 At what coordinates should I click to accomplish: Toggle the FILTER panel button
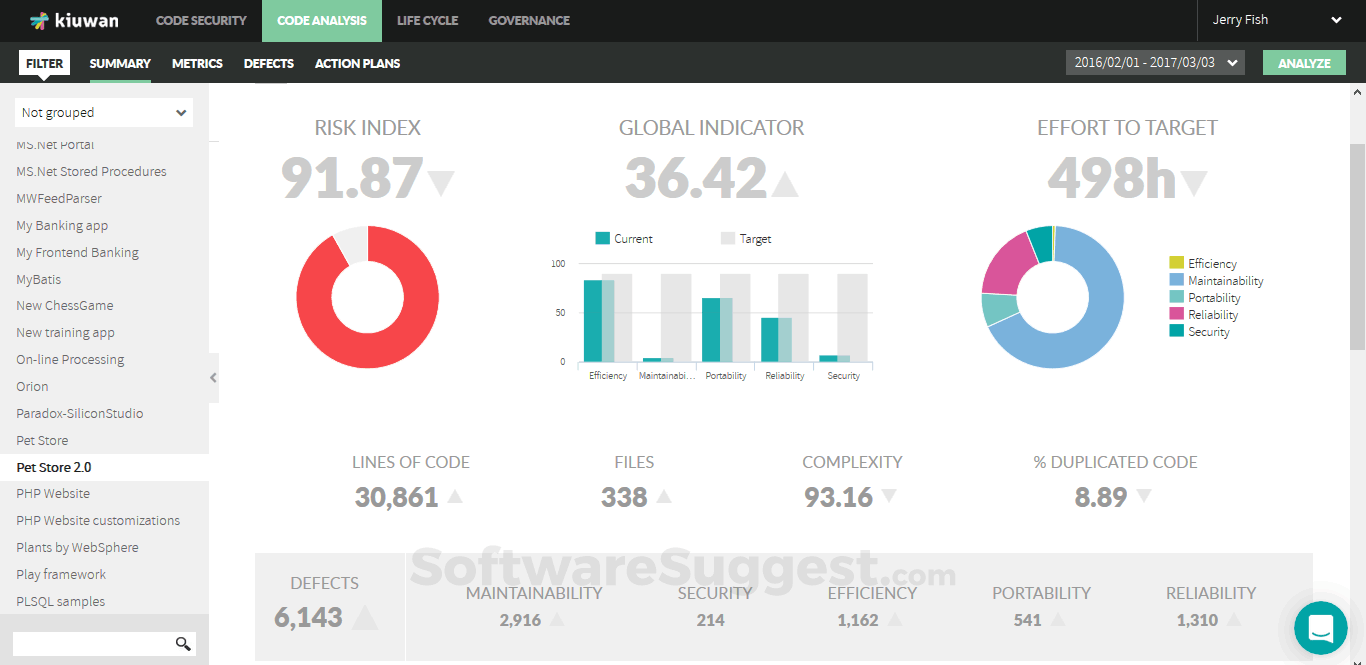[44, 63]
